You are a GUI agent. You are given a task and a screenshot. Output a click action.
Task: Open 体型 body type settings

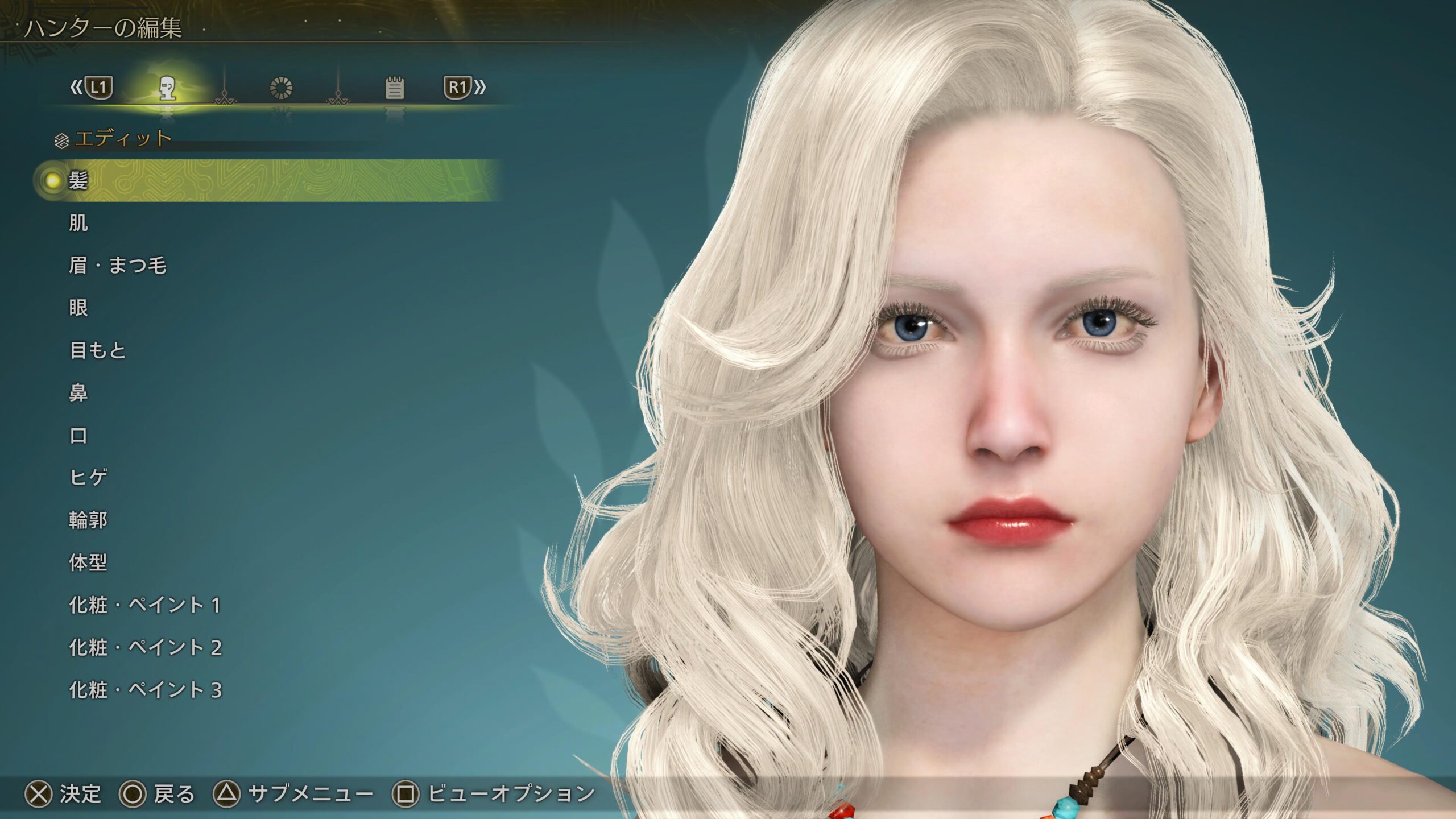[88, 562]
